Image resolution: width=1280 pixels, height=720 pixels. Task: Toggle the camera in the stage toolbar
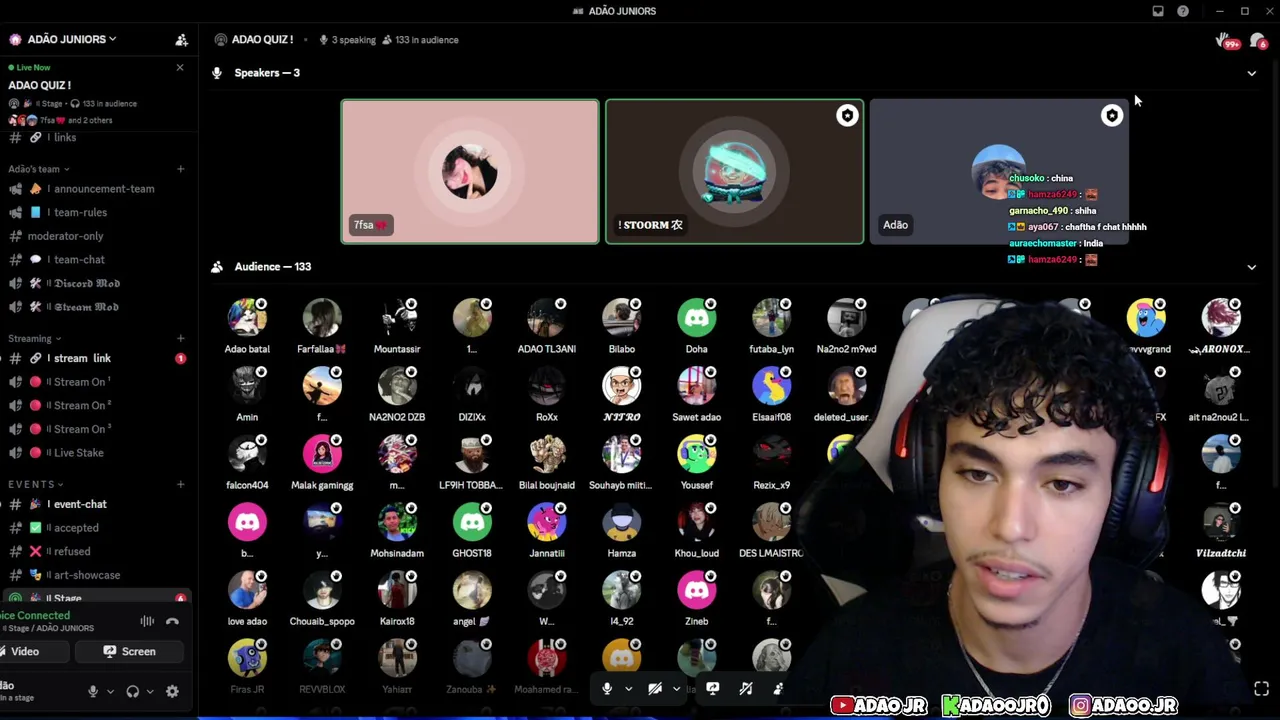[655, 688]
